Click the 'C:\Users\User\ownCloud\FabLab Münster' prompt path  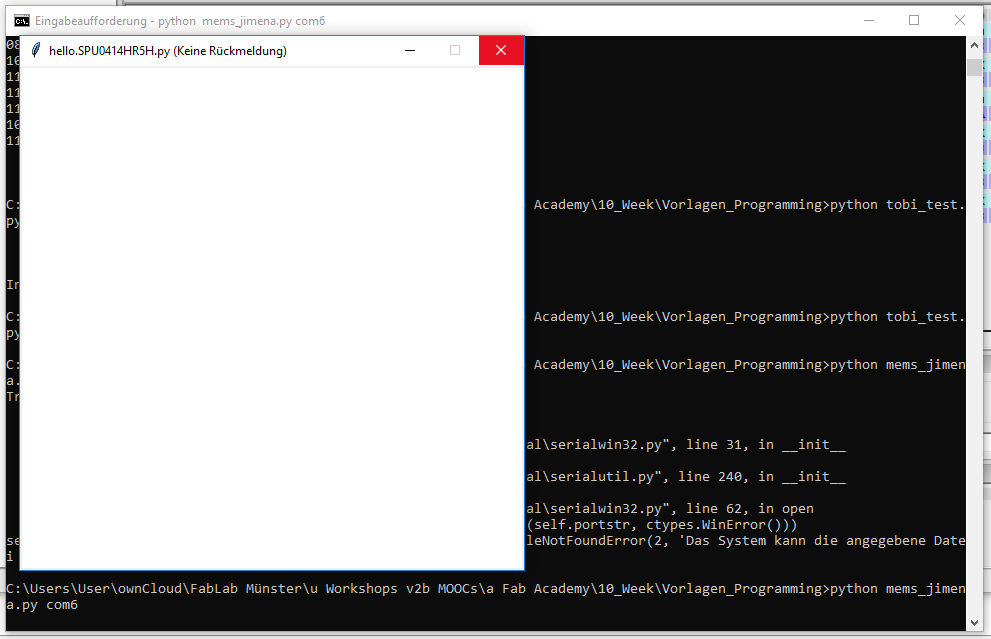pyautogui.click(x=154, y=588)
